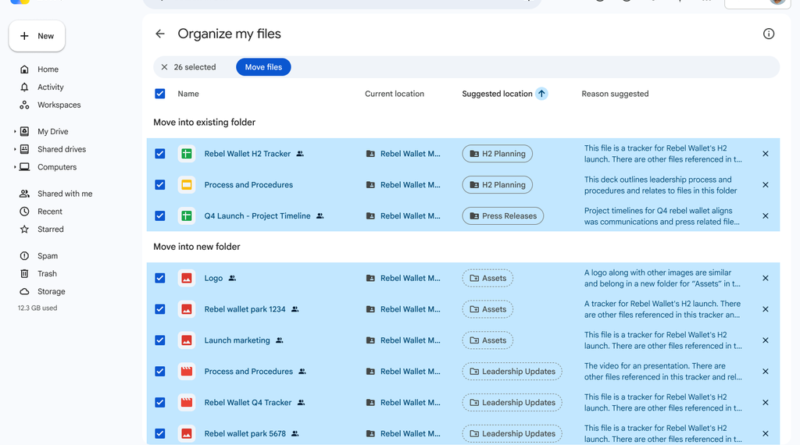Uncheck Rebel wallet park 1234 checkbox
This screenshot has height=445, width=800.
(160, 309)
